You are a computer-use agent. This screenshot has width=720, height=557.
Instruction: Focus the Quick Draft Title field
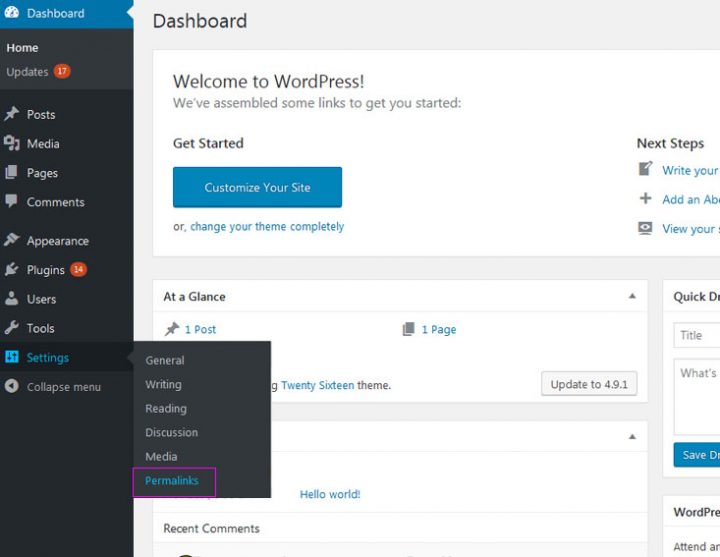(697, 335)
